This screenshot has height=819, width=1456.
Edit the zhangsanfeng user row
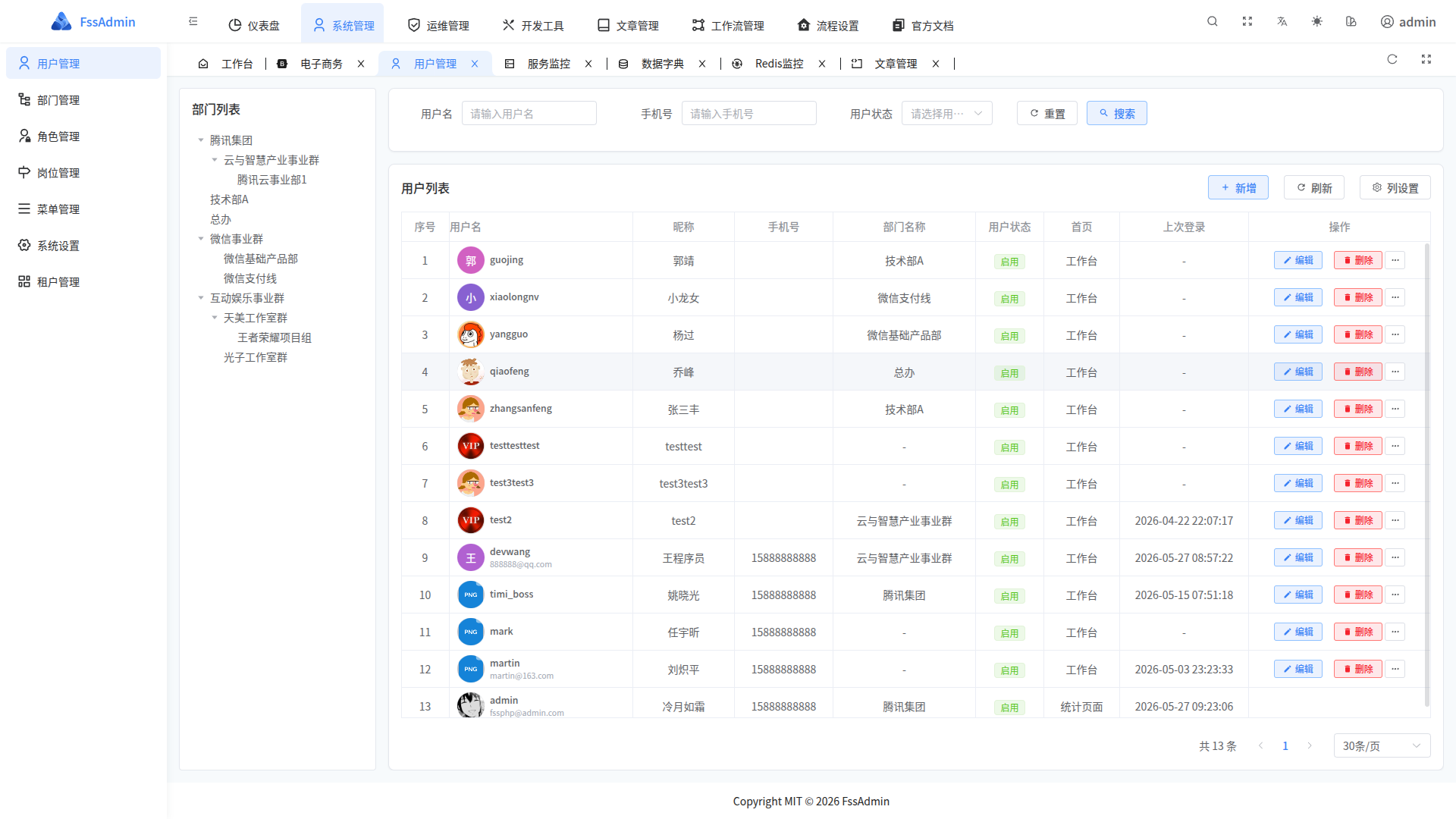coord(1298,409)
